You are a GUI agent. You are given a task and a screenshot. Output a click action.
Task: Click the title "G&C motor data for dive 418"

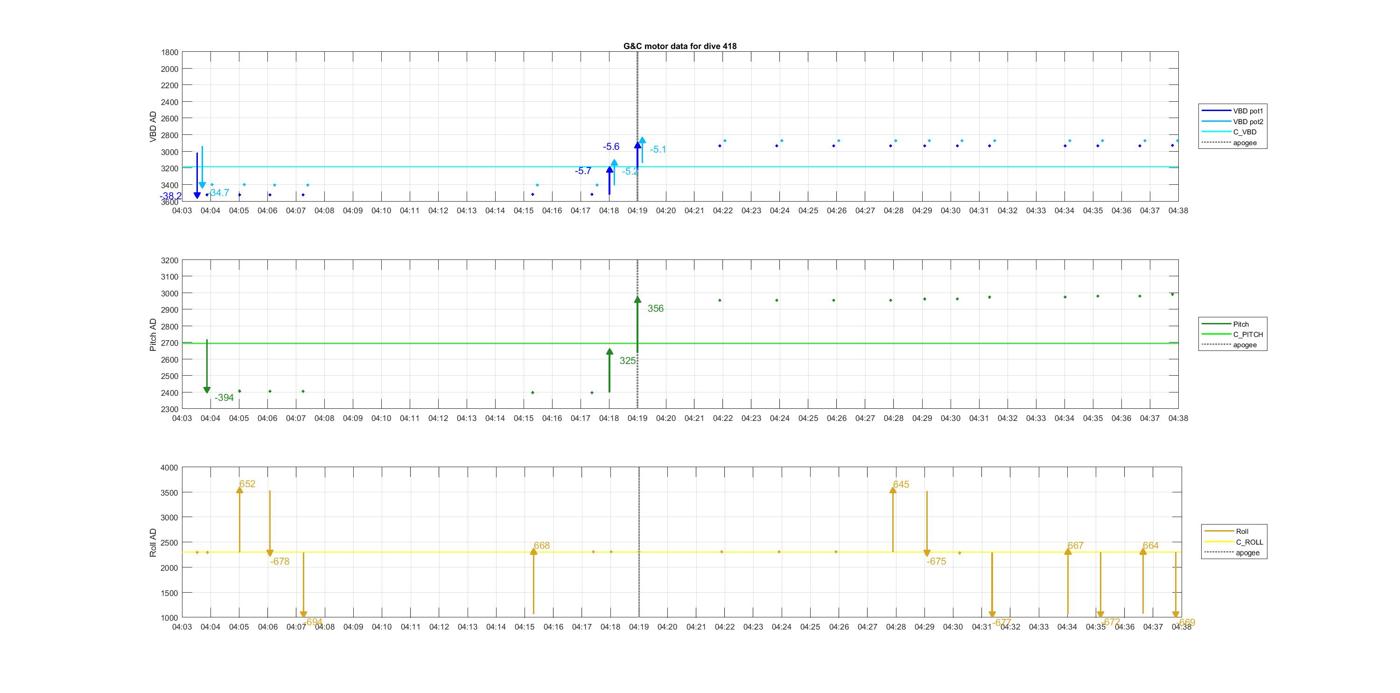point(679,46)
